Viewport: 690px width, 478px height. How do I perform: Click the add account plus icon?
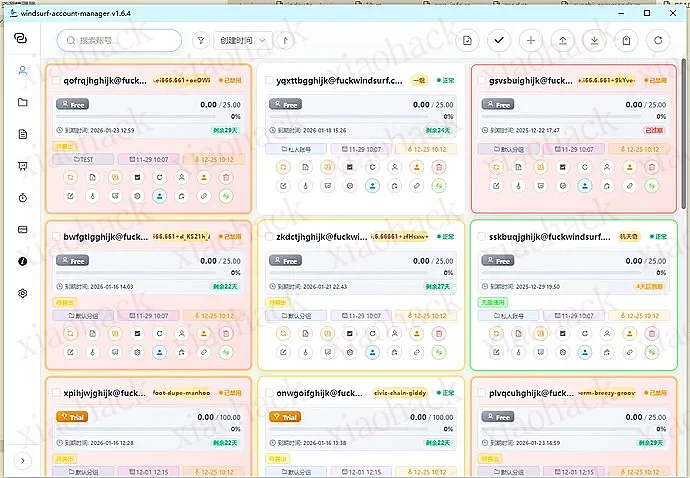click(530, 41)
